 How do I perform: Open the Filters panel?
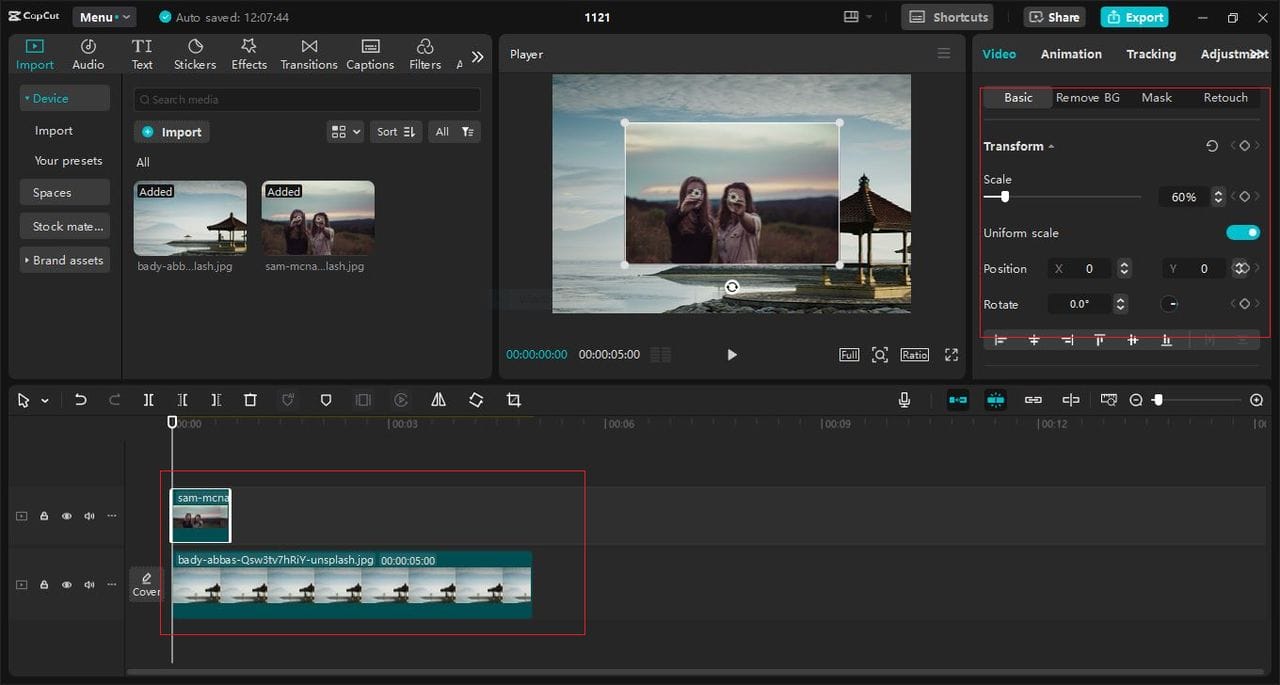tap(424, 52)
